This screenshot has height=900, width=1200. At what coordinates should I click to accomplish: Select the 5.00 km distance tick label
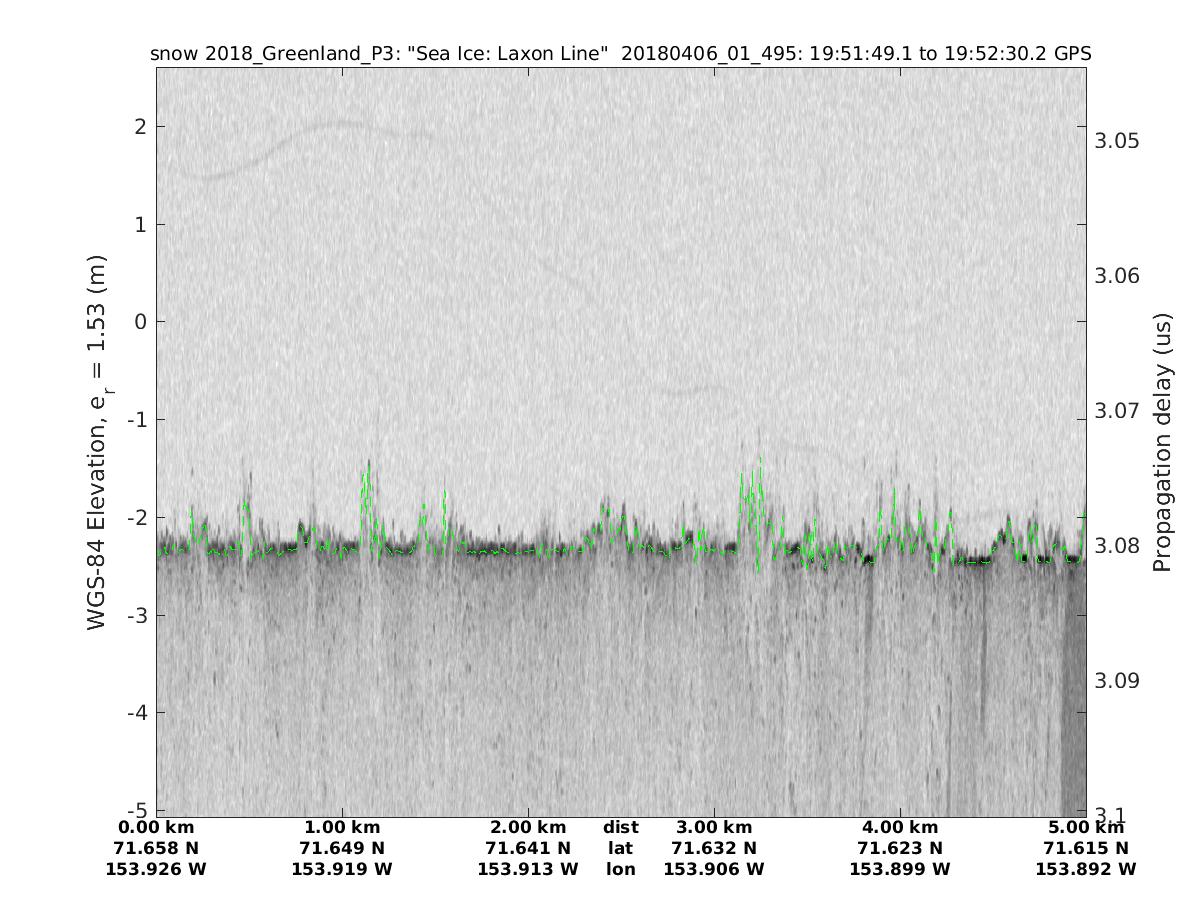(x=1086, y=827)
